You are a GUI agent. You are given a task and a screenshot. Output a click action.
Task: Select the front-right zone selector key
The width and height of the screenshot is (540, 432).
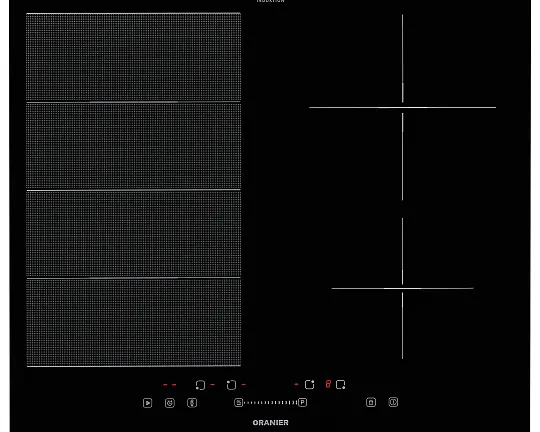click(x=341, y=384)
